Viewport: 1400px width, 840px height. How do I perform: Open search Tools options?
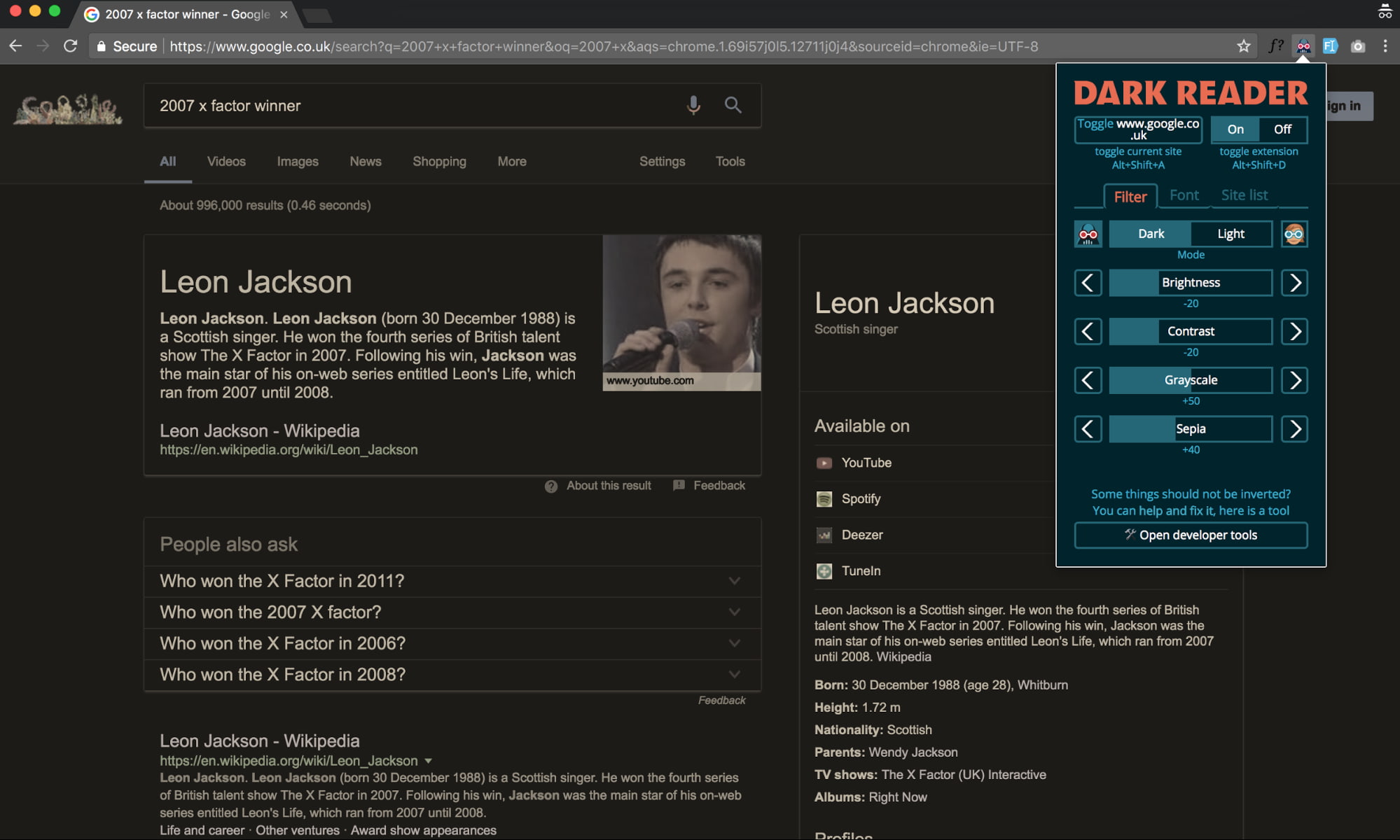(730, 162)
